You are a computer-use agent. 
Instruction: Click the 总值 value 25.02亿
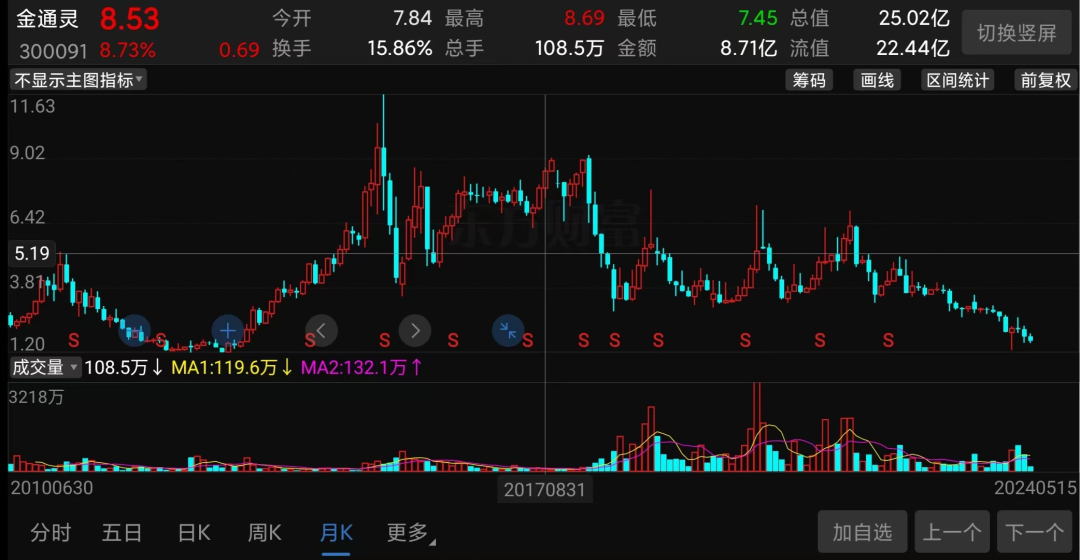914,18
